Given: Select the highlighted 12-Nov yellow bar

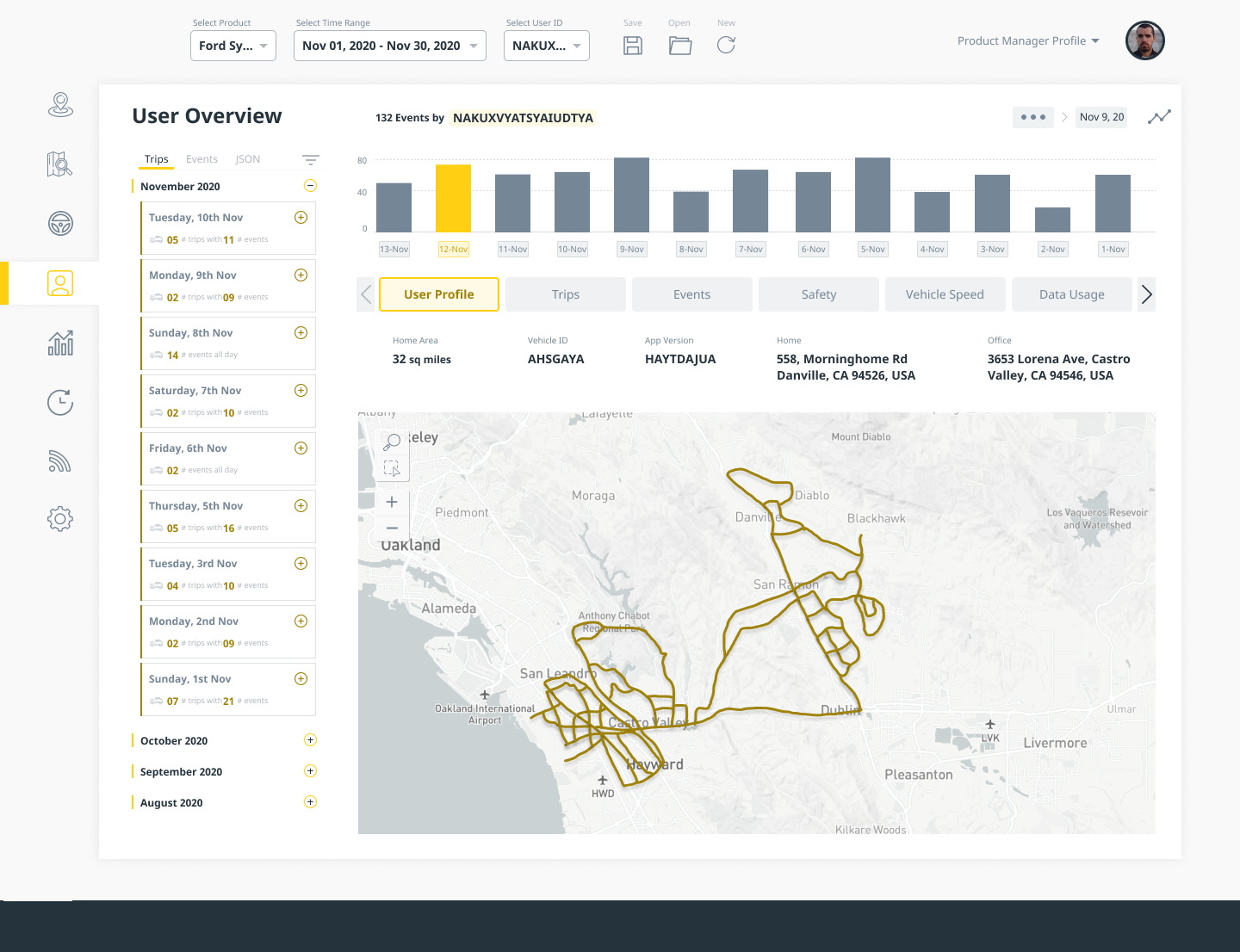Looking at the screenshot, I should [453, 198].
